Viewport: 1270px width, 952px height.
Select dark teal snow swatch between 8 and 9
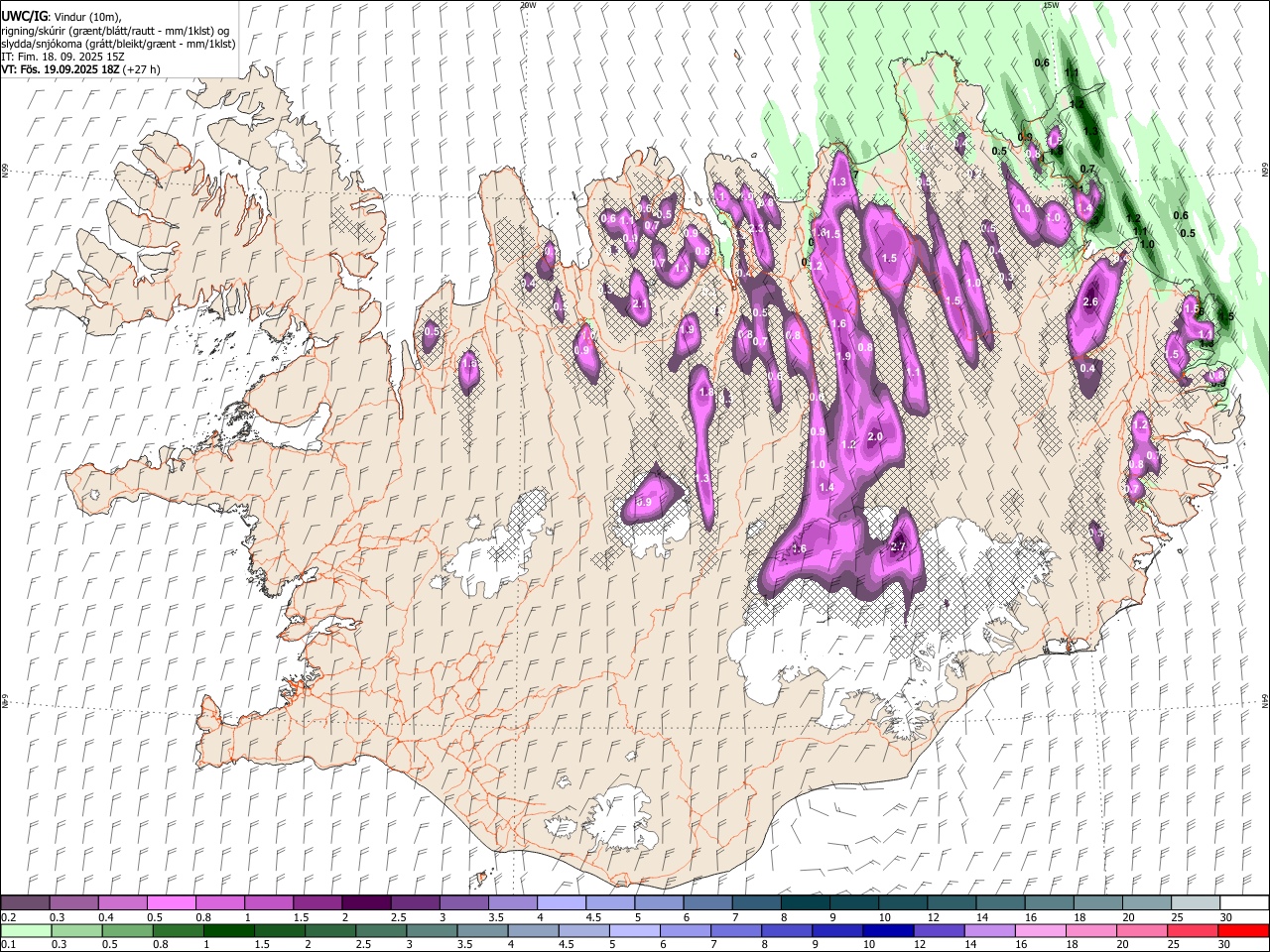tap(806, 903)
